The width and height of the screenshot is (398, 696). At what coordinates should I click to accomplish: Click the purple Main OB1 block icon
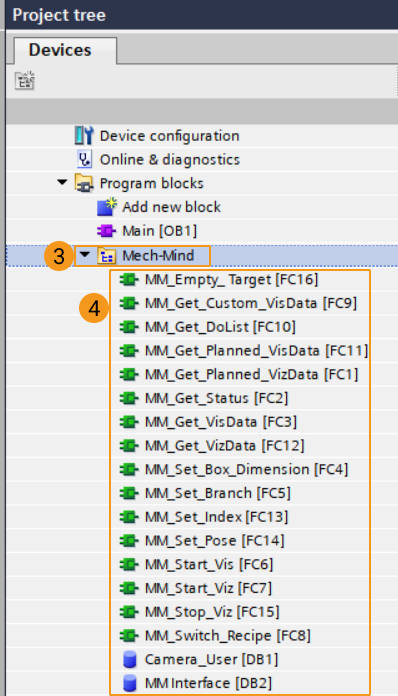click(x=106, y=231)
